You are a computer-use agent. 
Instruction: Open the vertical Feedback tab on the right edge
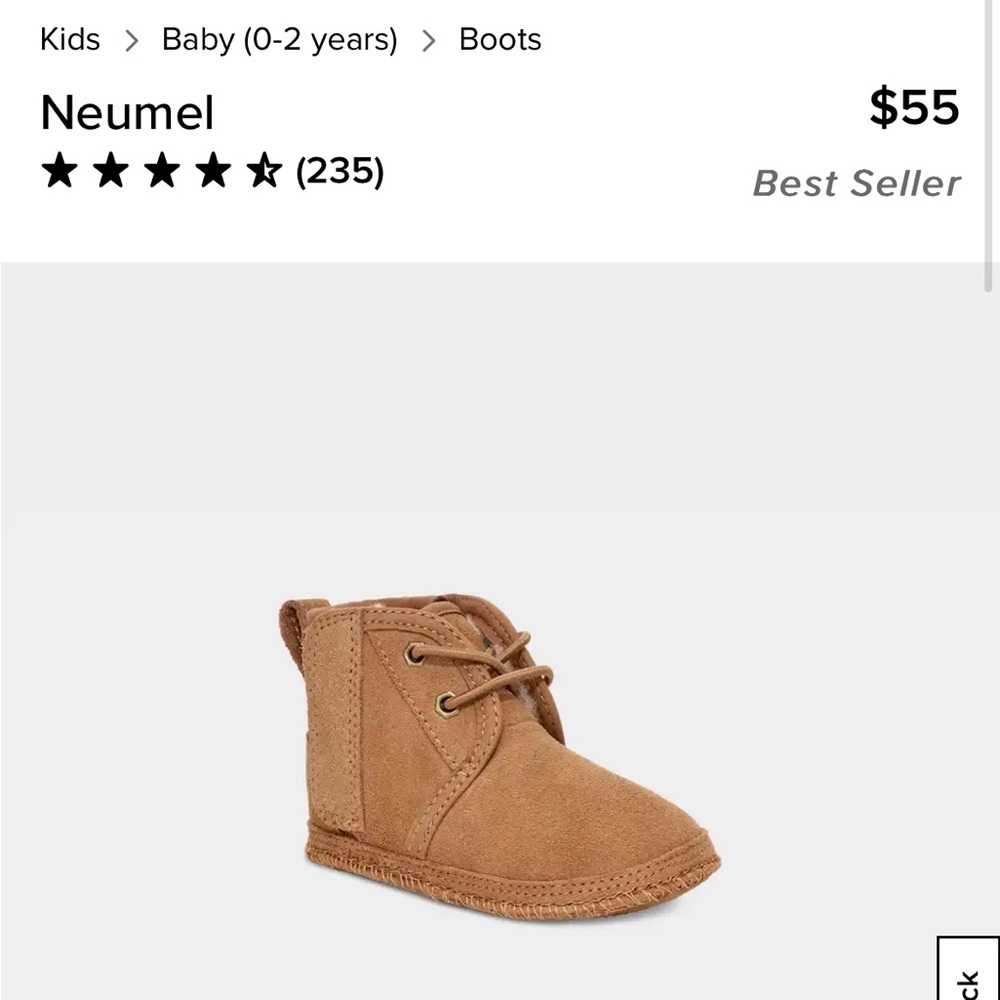(x=968, y=975)
